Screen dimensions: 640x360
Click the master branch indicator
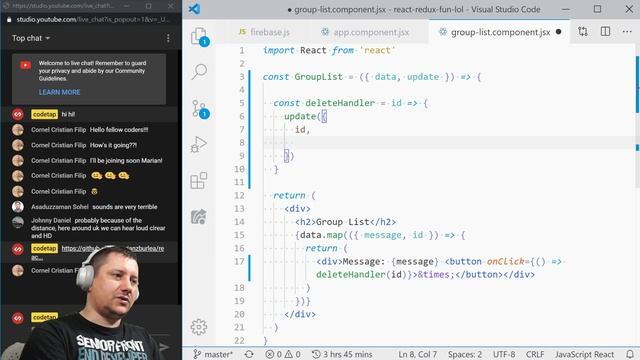pos(213,354)
